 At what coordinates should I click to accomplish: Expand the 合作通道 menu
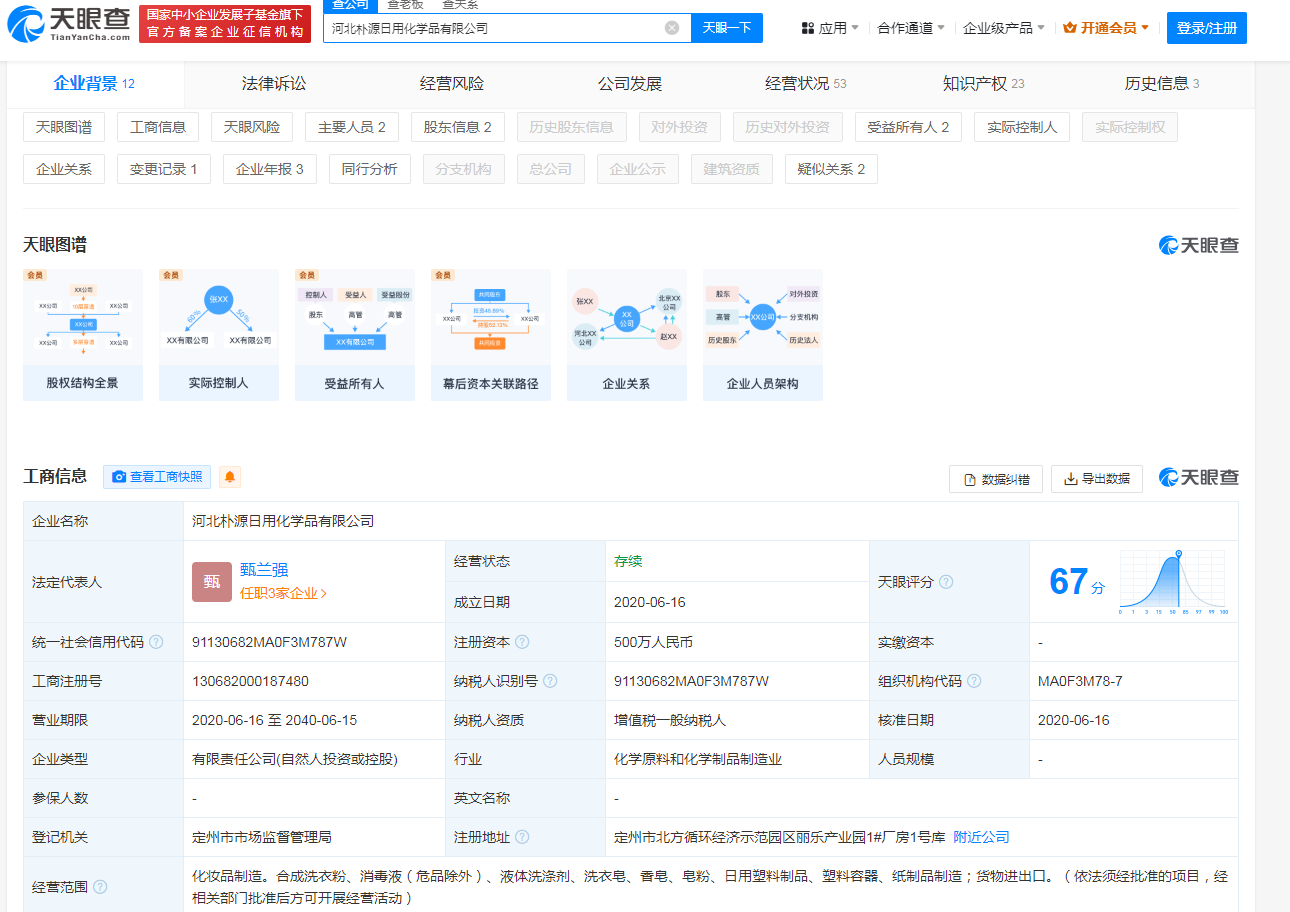click(x=910, y=28)
